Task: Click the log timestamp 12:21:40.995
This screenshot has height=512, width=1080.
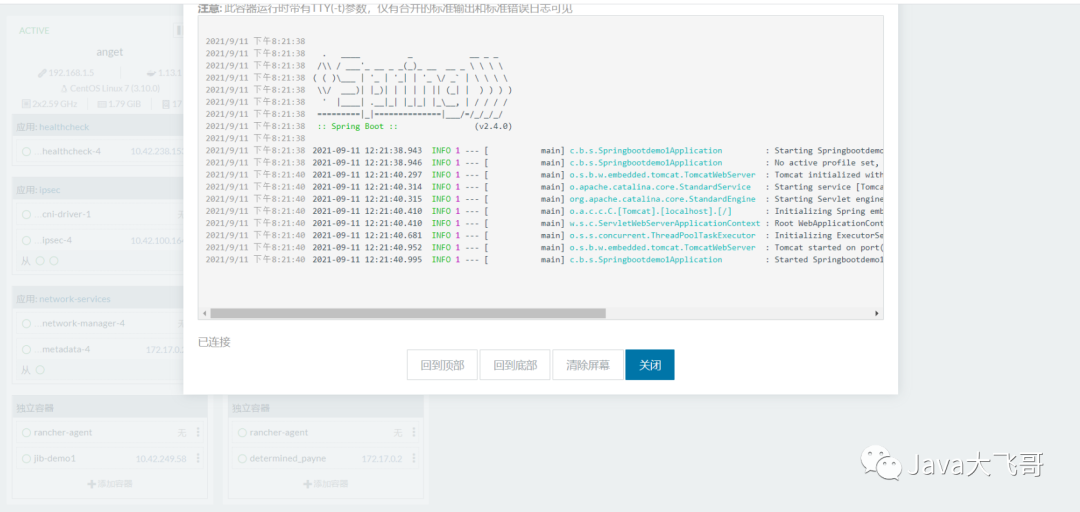Action: click(x=394, y=259)
